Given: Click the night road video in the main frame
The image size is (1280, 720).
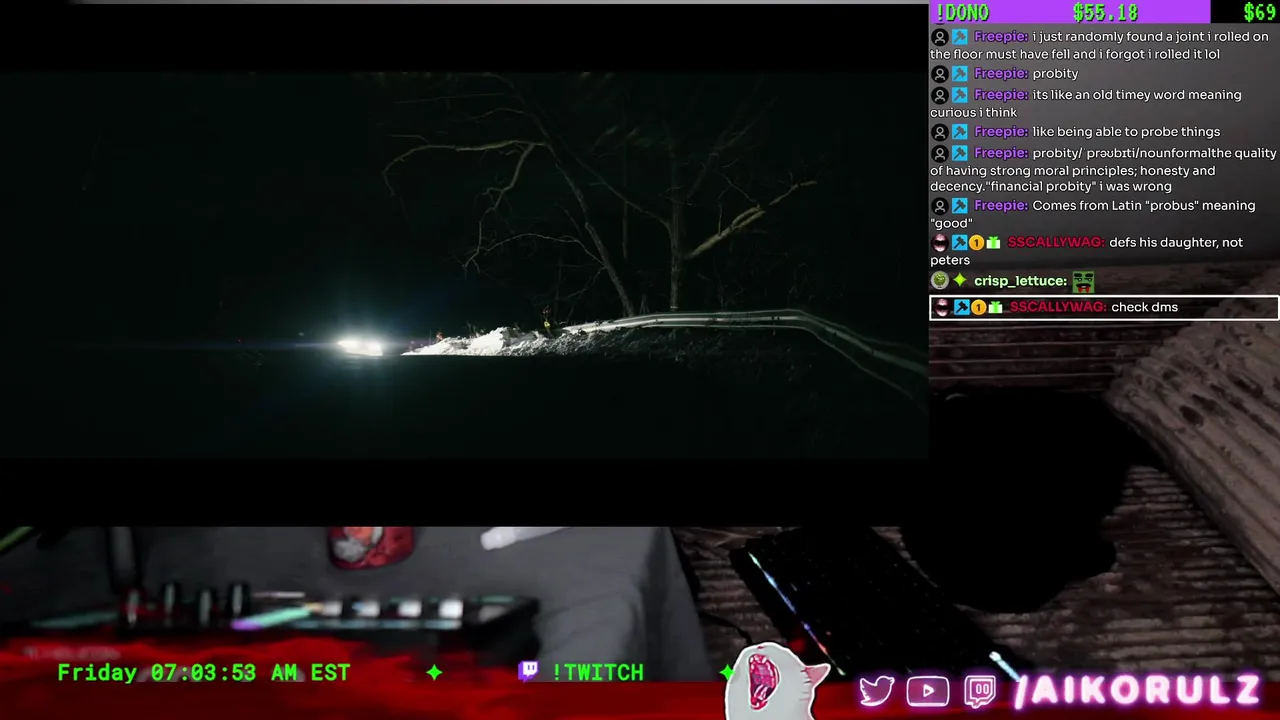Looking at the screenshot, I should coord(464,265).
